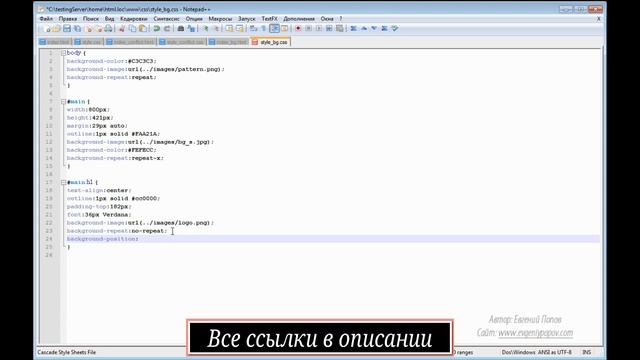The height and width of the screenshot is (360, 640).
Task: Collapse the body rule fold marker
Action: coord(63,53)
